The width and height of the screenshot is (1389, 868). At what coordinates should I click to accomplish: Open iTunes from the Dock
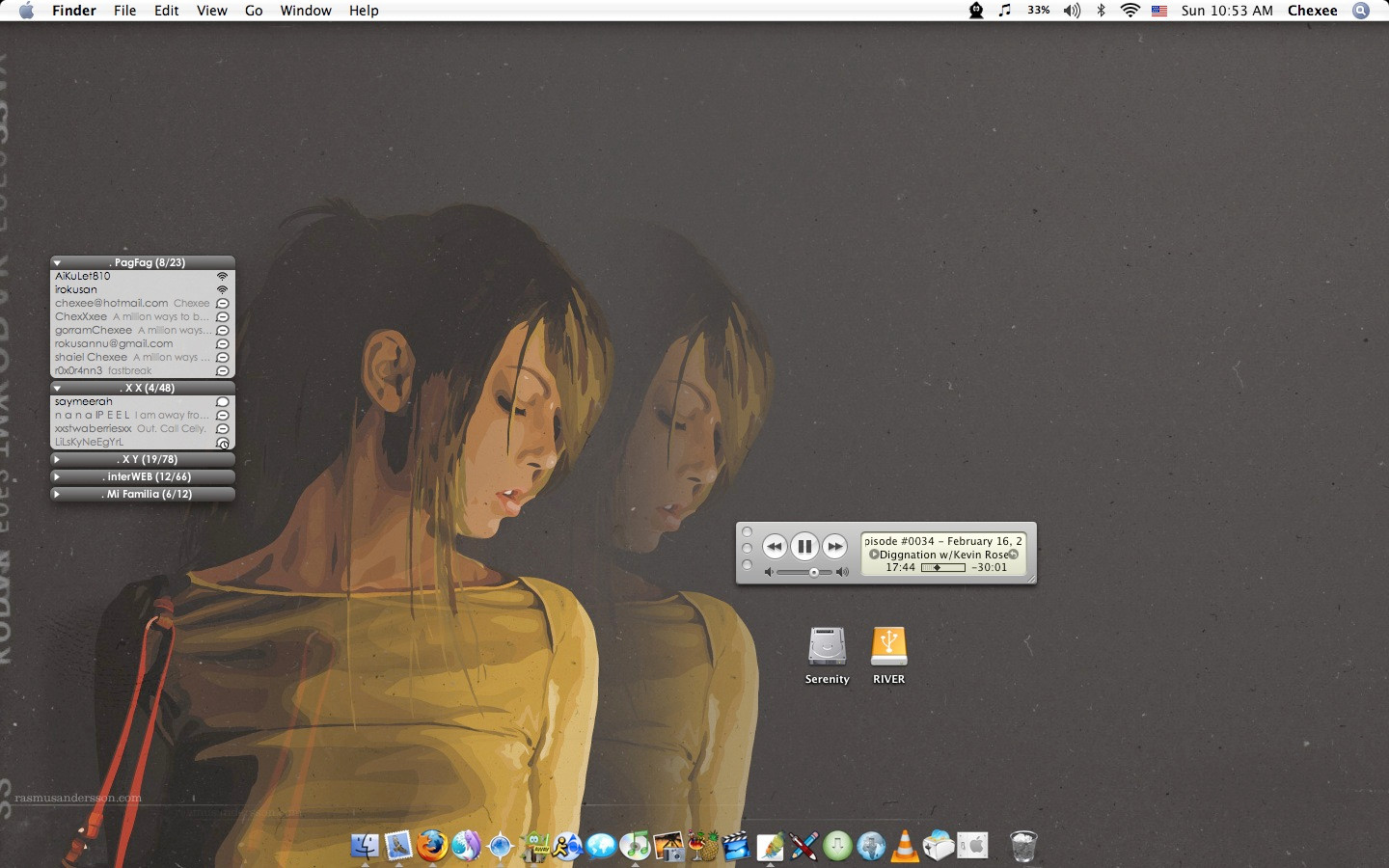(x=635, y=846)
